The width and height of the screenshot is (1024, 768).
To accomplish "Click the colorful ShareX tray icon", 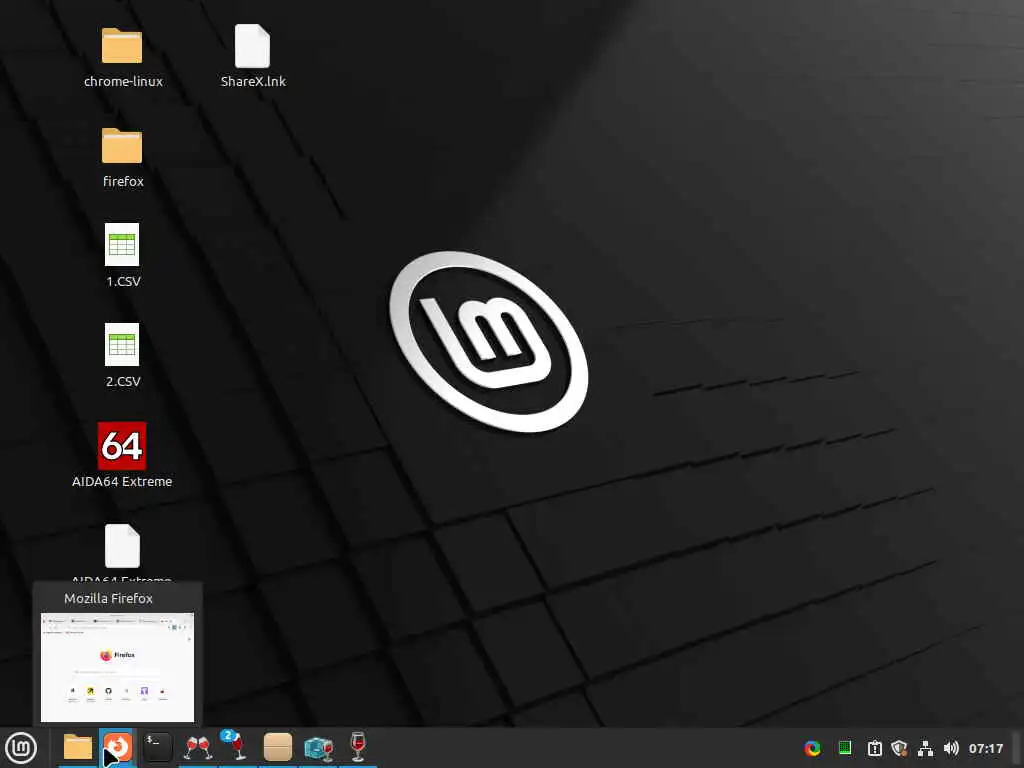I will coord(812,748).
